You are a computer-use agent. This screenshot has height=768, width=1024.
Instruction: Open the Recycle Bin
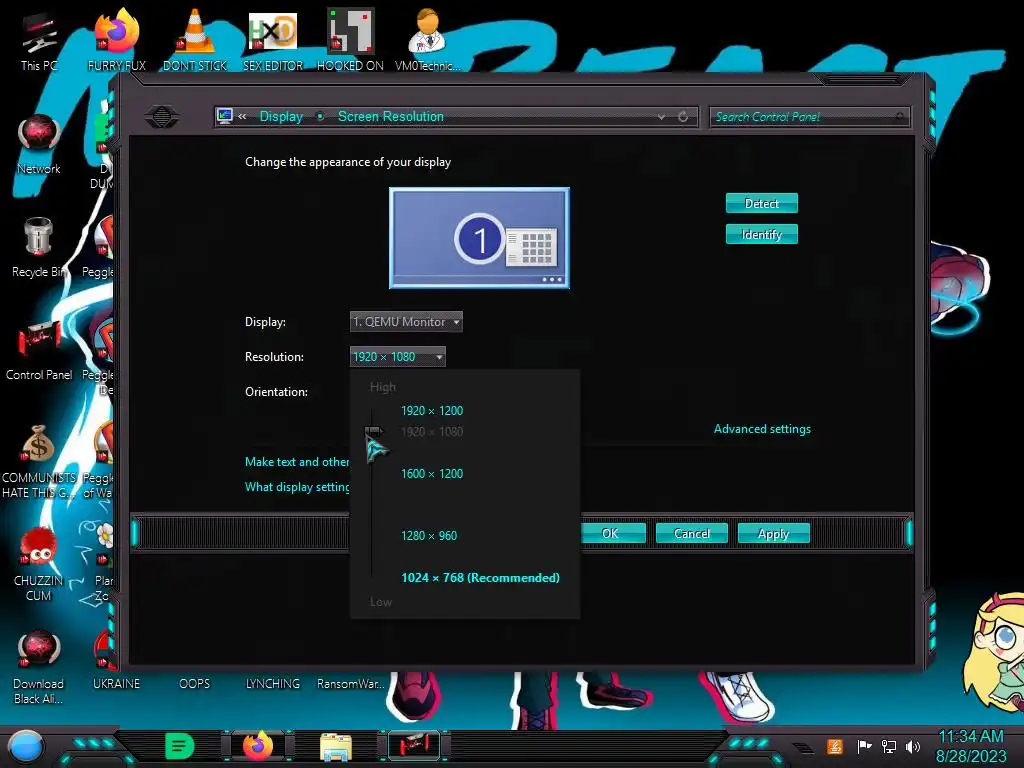(39, 247)
